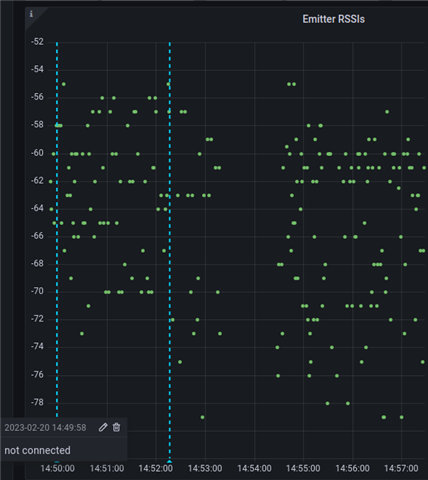
Task: Click the 14:57:00 x-axis time label
Action: (401, 468)
